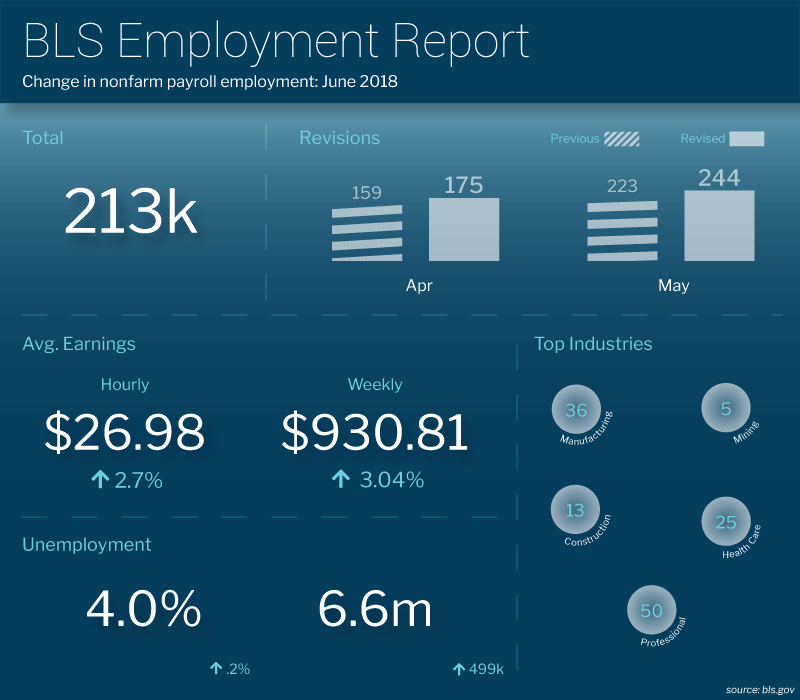Click the solid May revised bar
The height and width of the screenshot is (700, 800).
coord(719,226)
